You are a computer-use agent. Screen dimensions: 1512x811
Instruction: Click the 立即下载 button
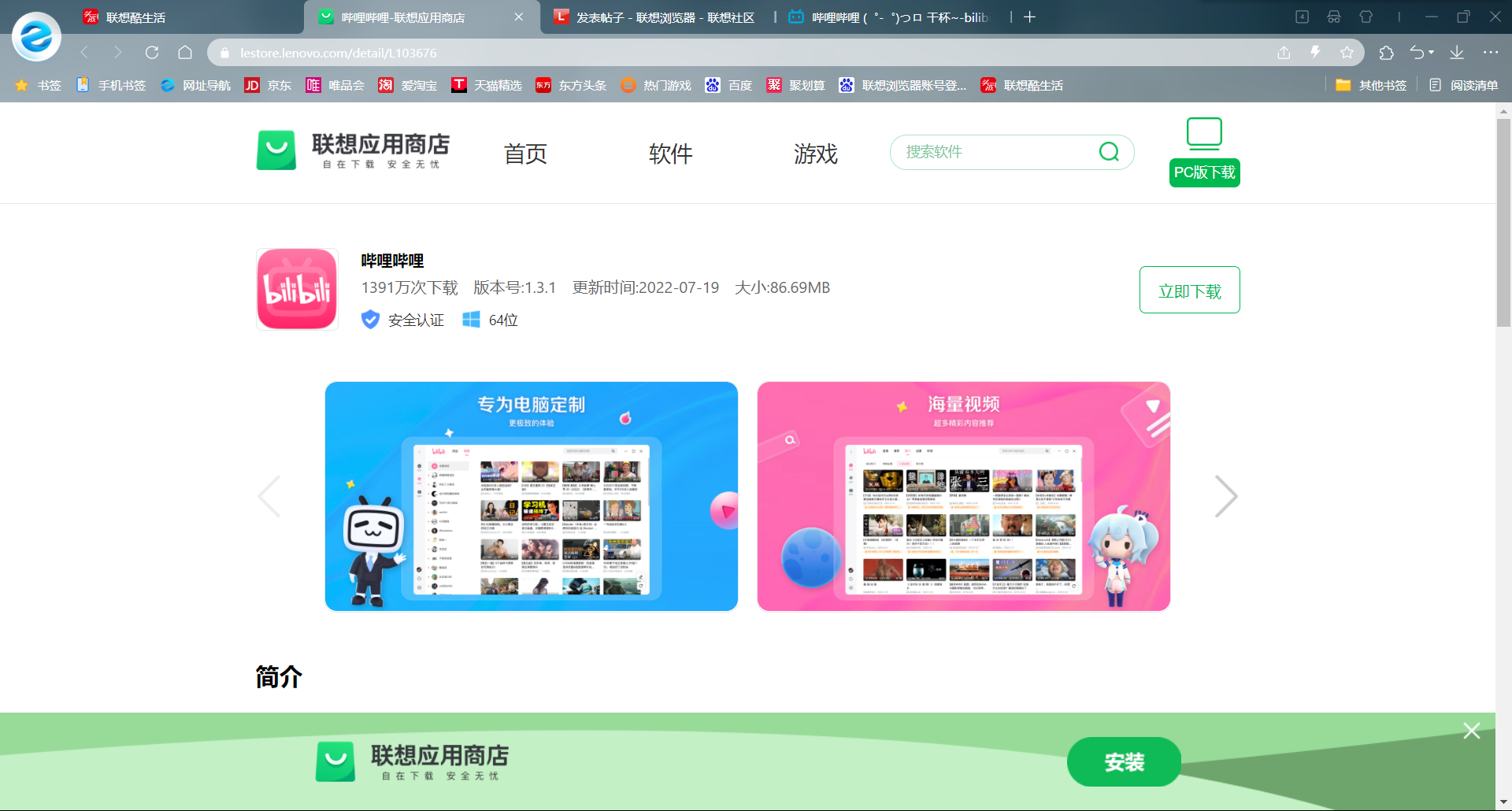pyautogui.click(x=1190, y=290)
